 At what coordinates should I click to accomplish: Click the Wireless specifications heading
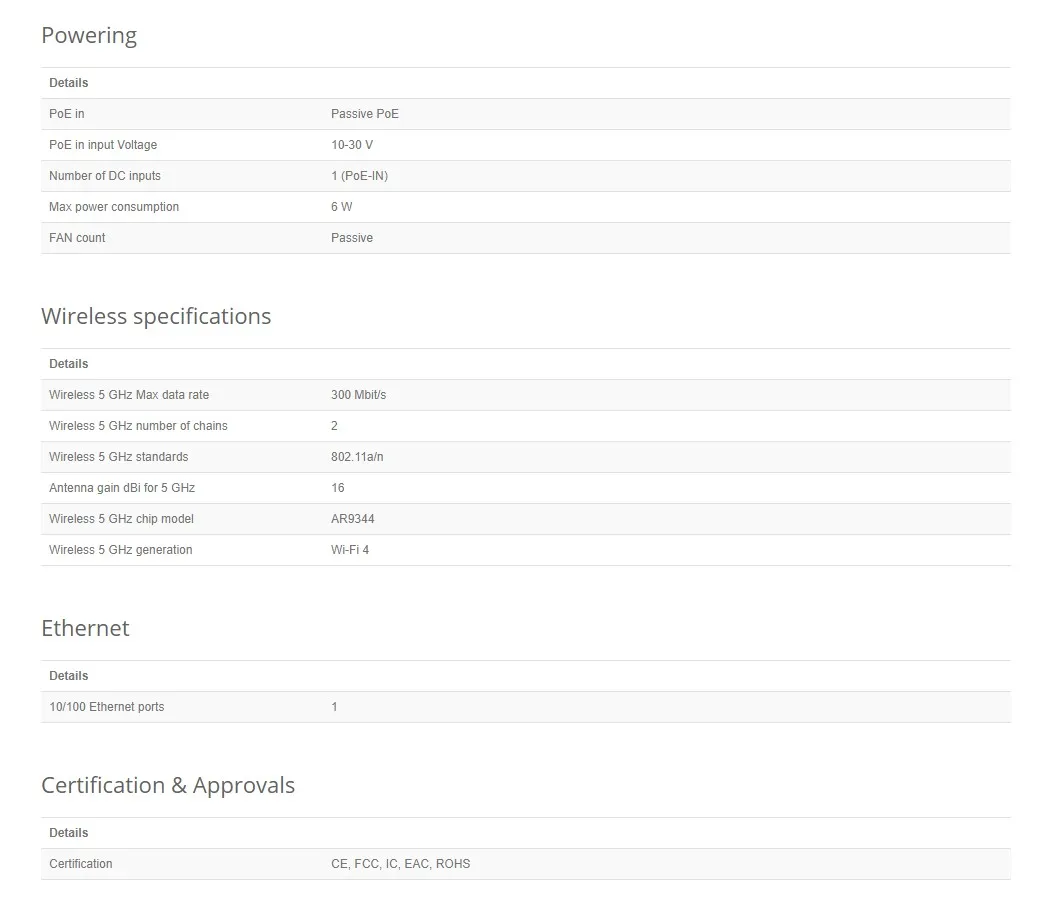pos(156,317)
